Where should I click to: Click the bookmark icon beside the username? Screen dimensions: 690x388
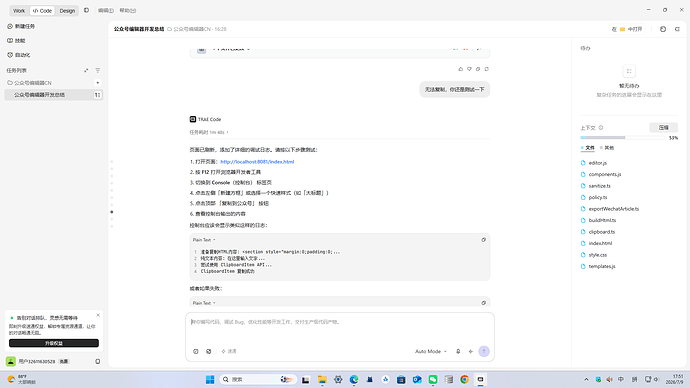coord(98,362)
